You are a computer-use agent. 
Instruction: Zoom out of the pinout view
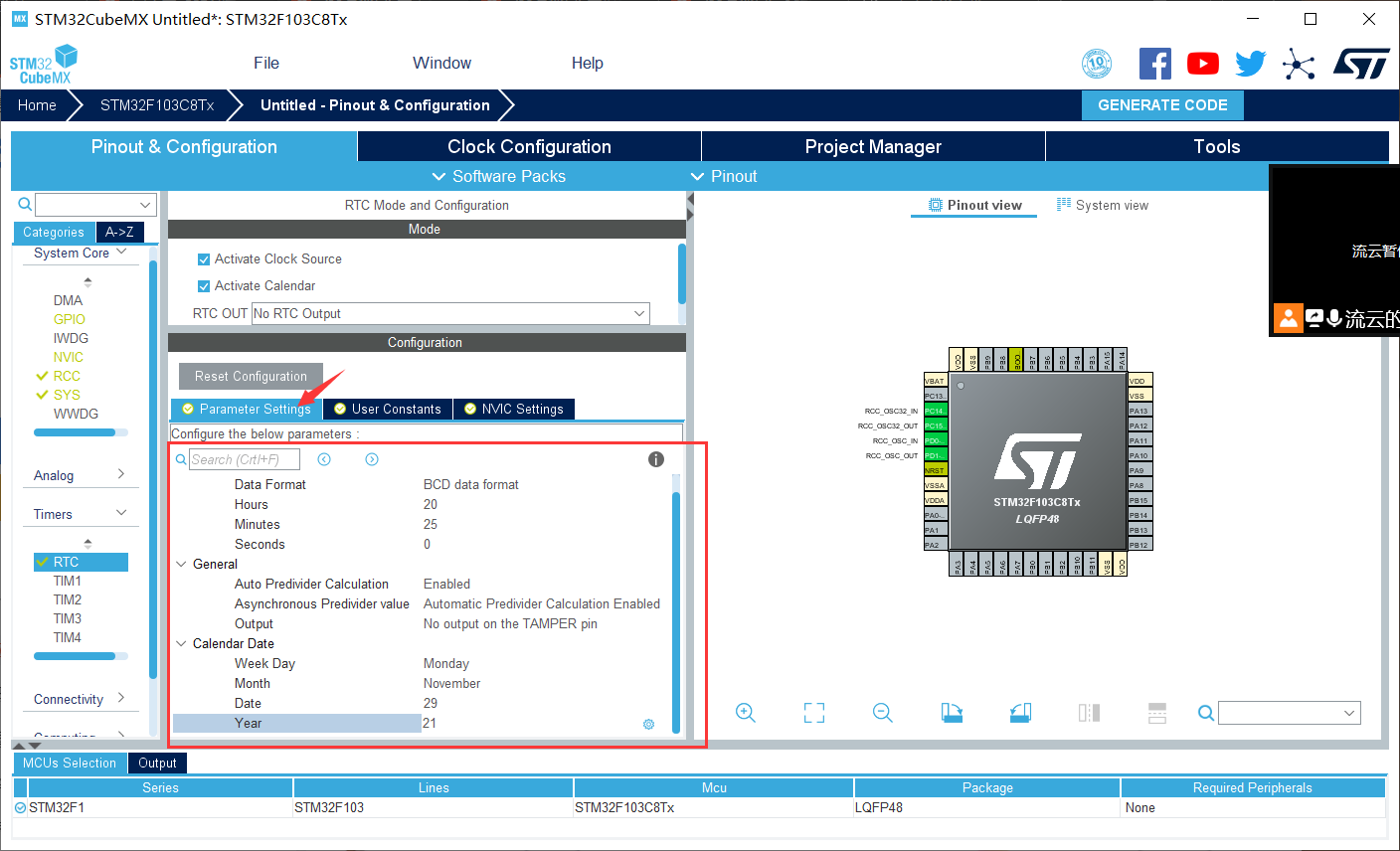coord(883,713)
